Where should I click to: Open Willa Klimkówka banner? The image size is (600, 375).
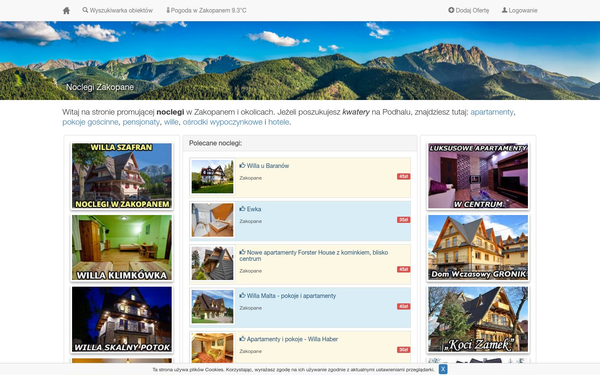coord(122,248)
